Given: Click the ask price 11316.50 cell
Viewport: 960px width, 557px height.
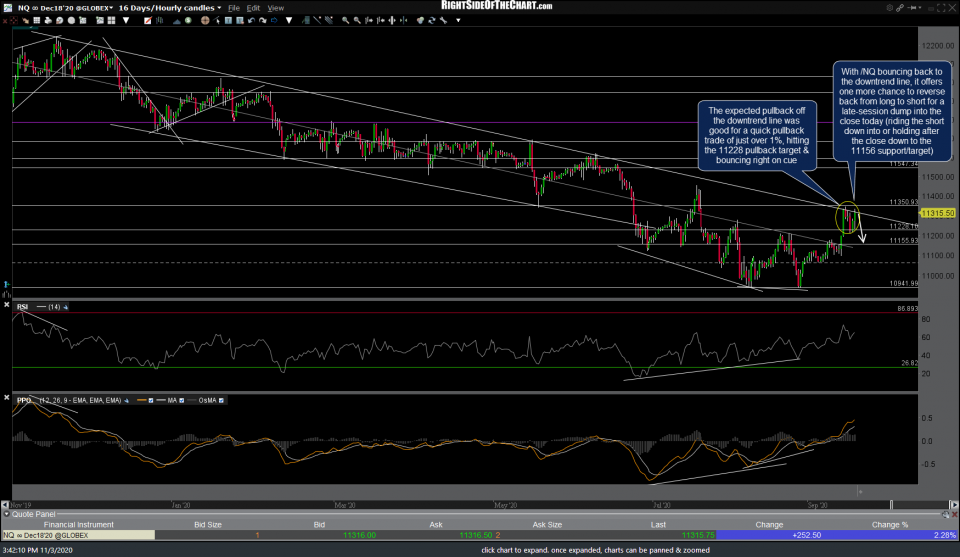Looking at the screenshot, I should point(476,535).
